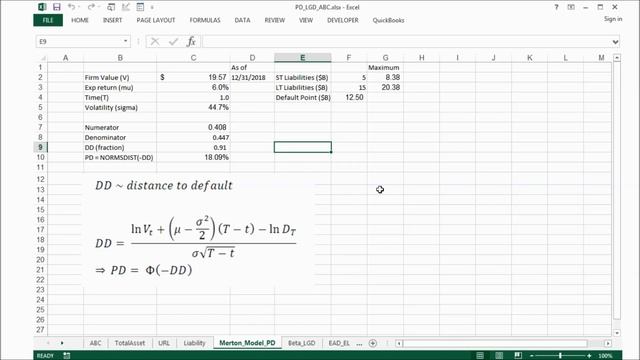Zoom in with the plus icon
The width and height of the screenshot is (640, 360).
(x=589, y=356)
